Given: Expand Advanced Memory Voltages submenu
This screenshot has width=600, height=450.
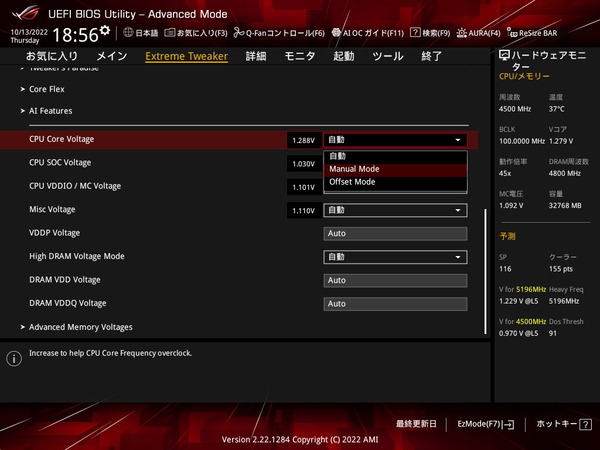Looking at the screenshot, I should [80, 327].
